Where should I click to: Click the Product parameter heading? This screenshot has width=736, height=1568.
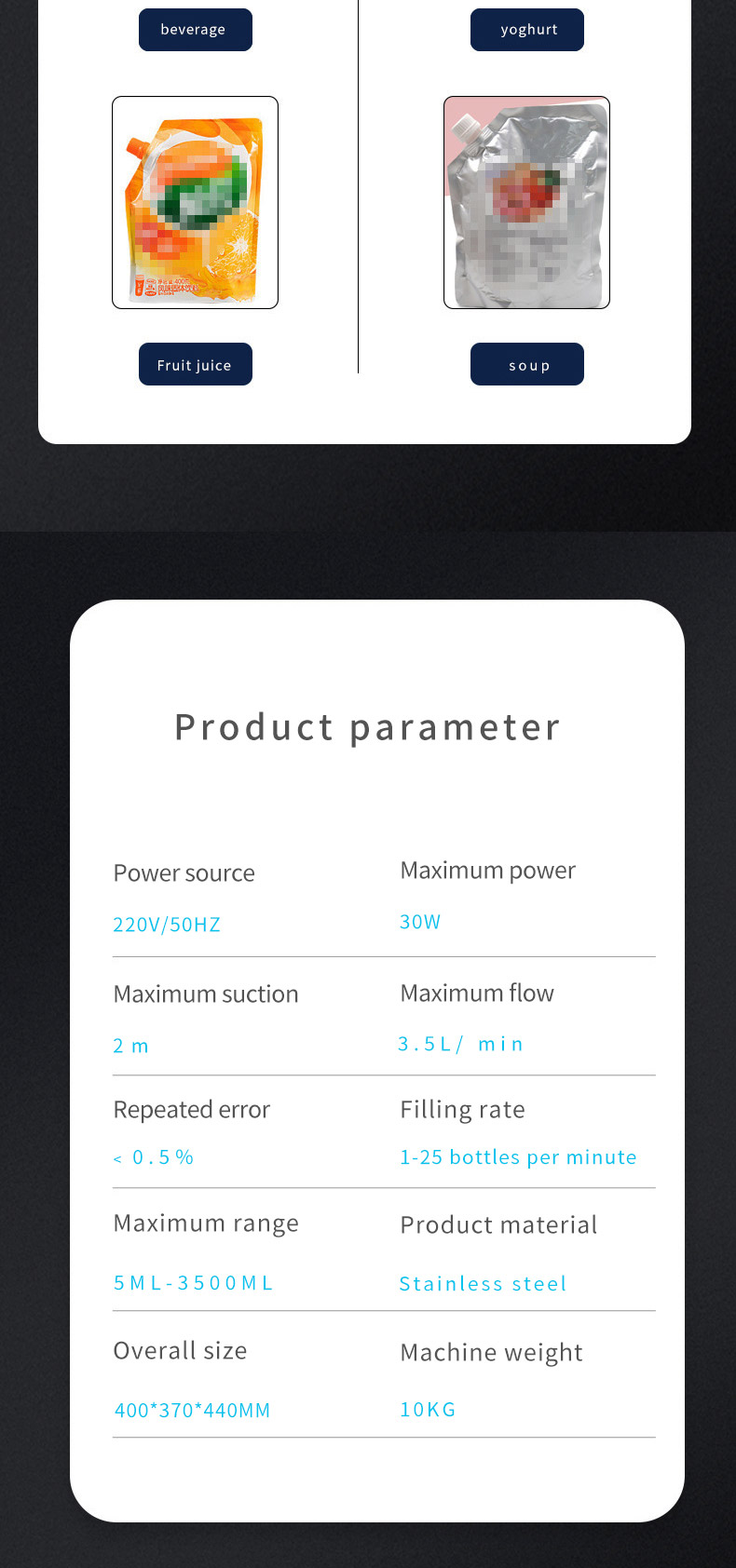tap(367, 727)
